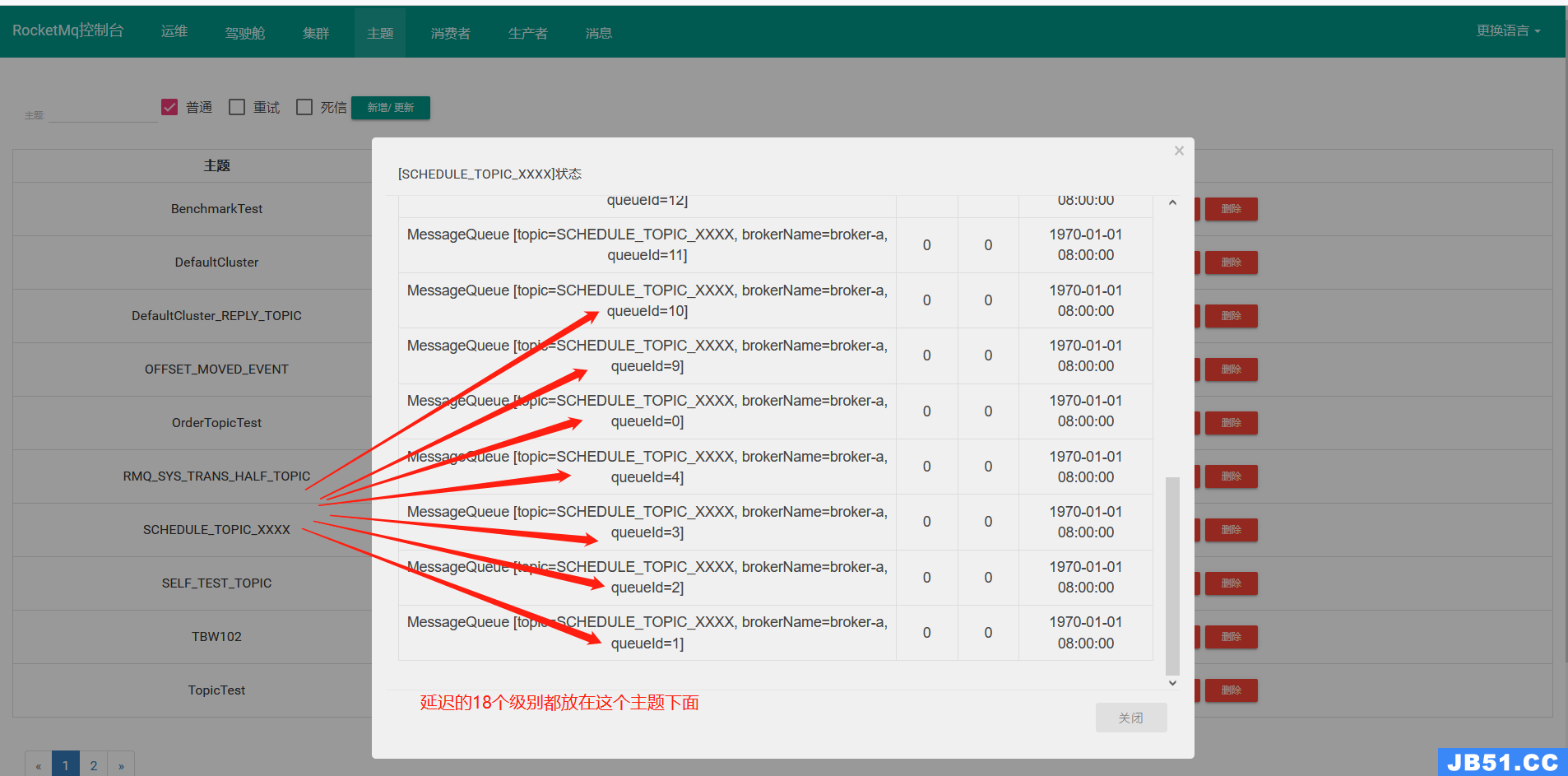This screenshot has height=776, width=1568.
Task: Click DefaultCluster_REPLY_TOPIC topic name
Action: point(216,316)
